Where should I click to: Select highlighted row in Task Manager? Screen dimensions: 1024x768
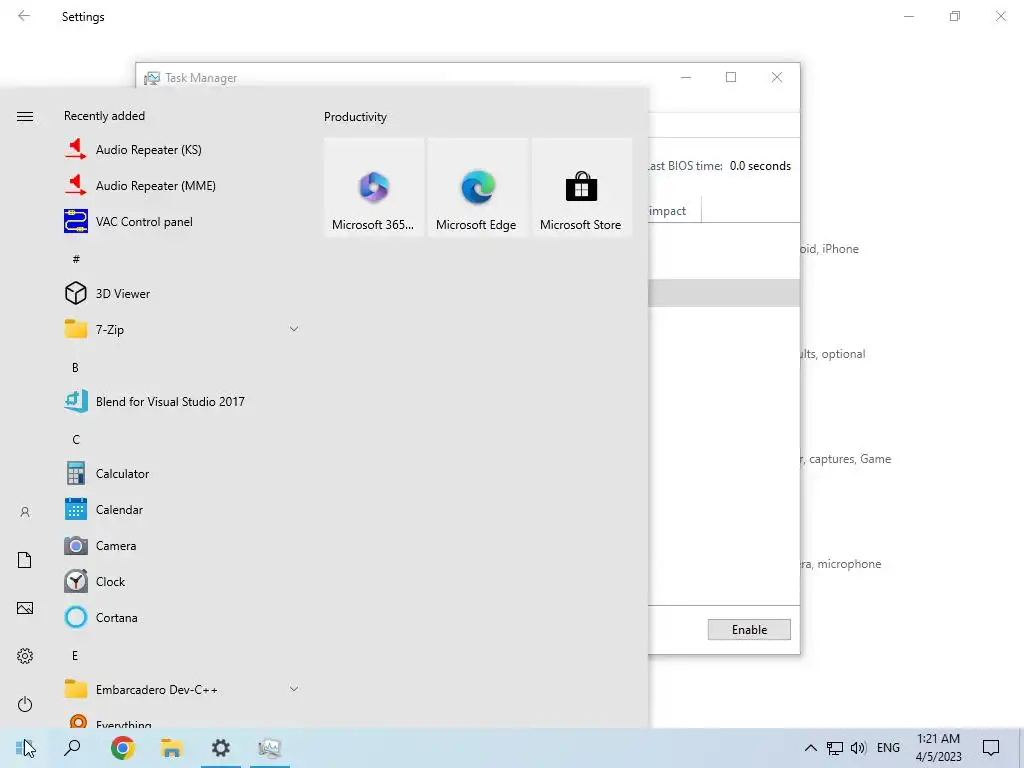coord(724,293)
